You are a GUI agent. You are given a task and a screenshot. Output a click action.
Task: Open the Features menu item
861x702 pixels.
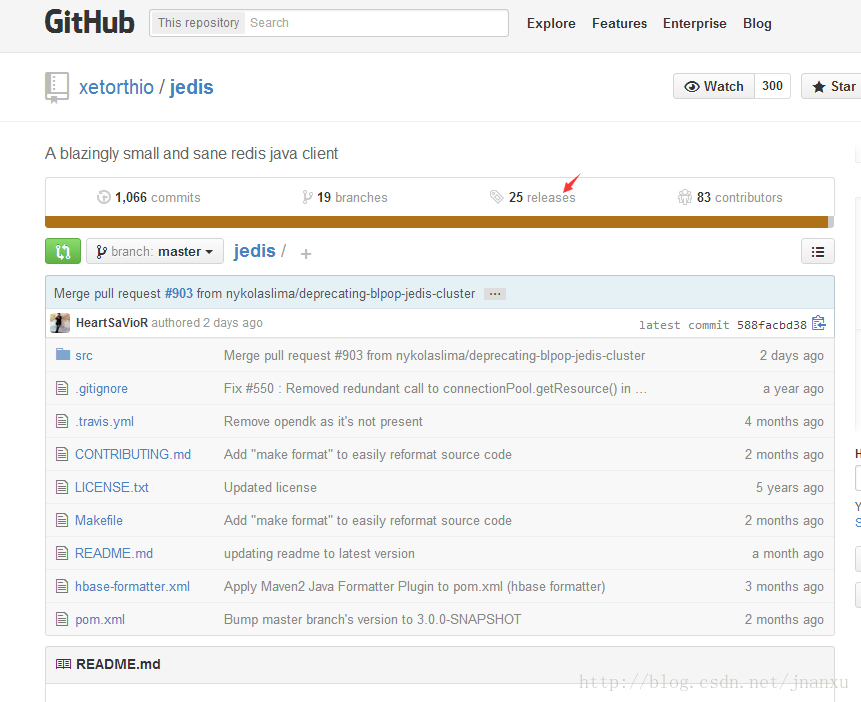pos(619,24)
